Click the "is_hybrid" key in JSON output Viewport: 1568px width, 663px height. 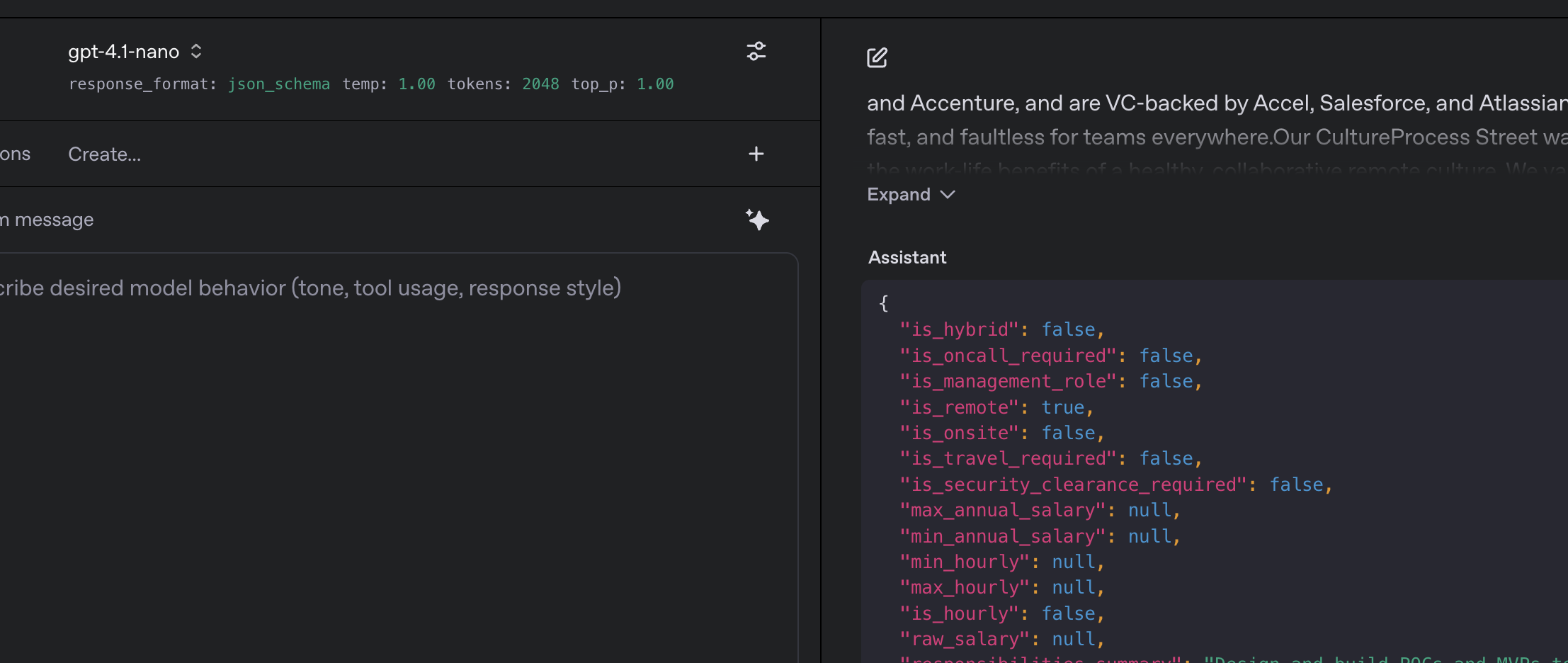coord(959,330)
